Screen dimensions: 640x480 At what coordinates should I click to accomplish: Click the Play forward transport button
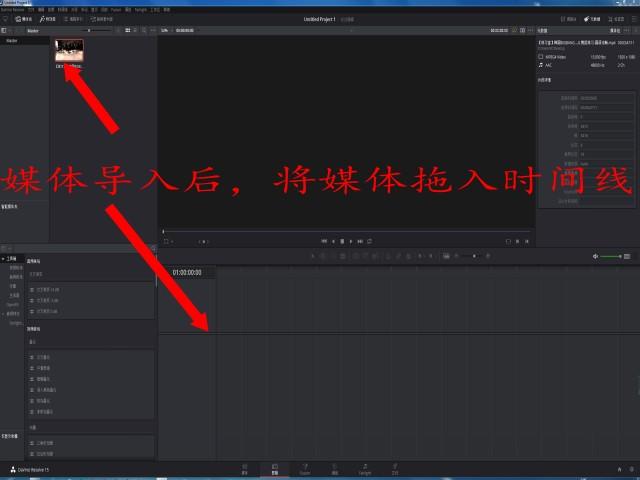tap(351, 241)
